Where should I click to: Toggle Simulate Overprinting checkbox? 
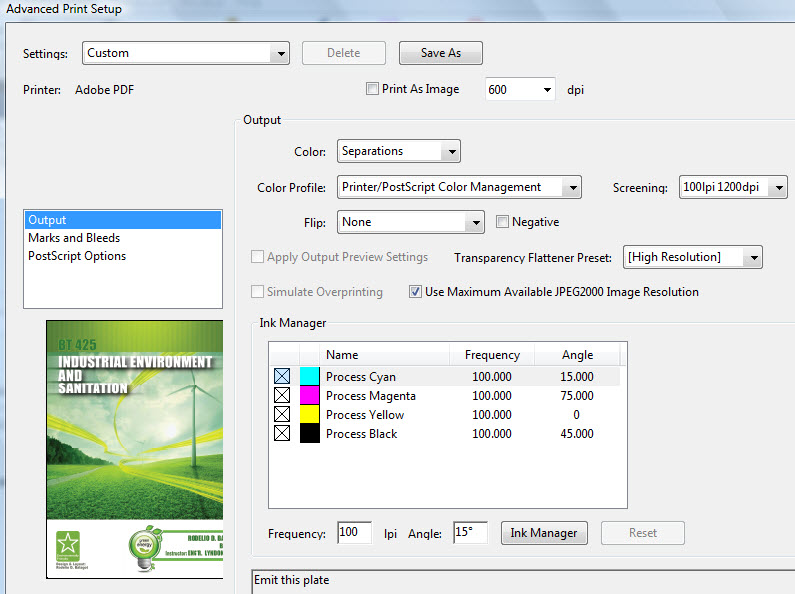tap(258, 291)
